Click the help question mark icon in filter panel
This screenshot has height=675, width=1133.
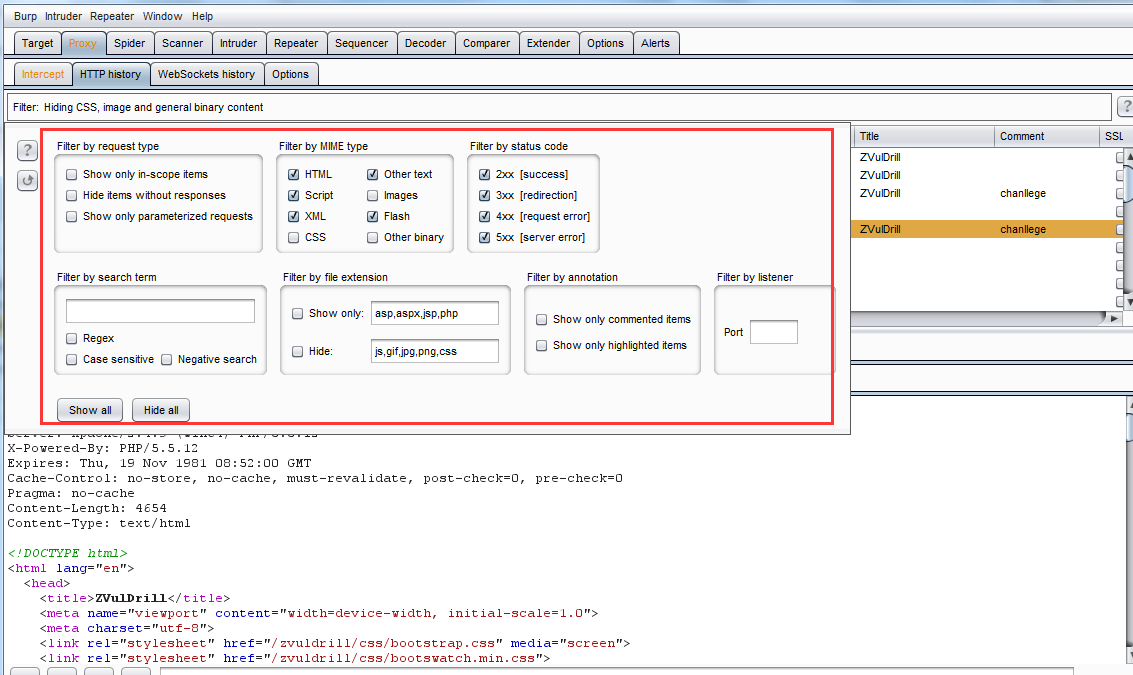point(27,150)
